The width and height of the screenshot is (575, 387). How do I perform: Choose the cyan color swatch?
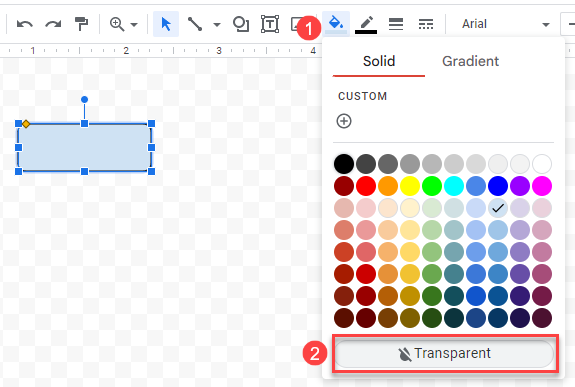(x=454, y=186)
